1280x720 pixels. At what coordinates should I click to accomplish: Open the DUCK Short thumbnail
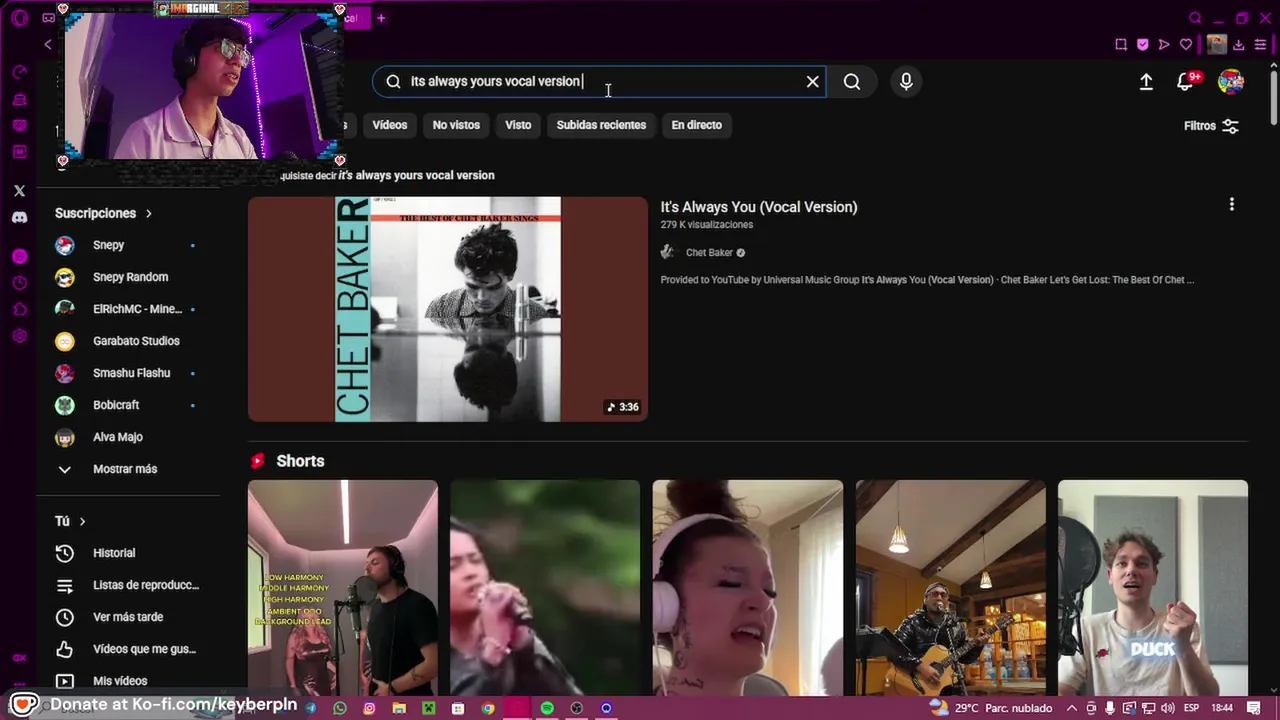(x=1153, y=588)
